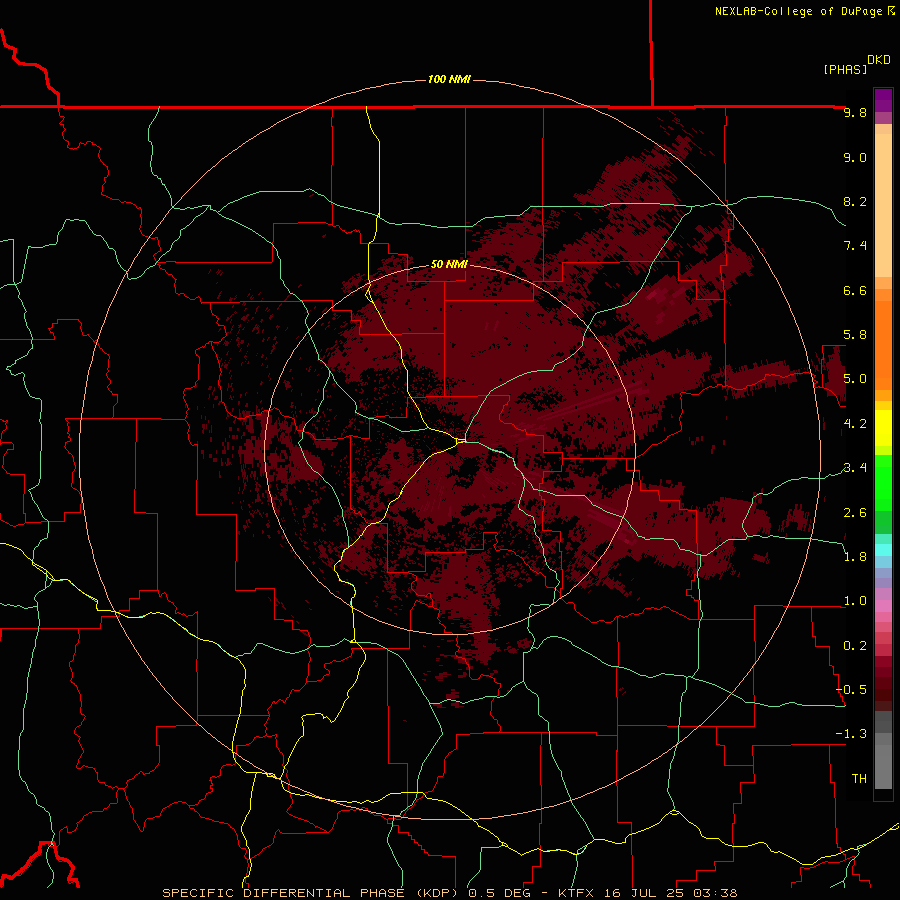
Task: Click the [PHAS] units label
Action: (845, 69)
